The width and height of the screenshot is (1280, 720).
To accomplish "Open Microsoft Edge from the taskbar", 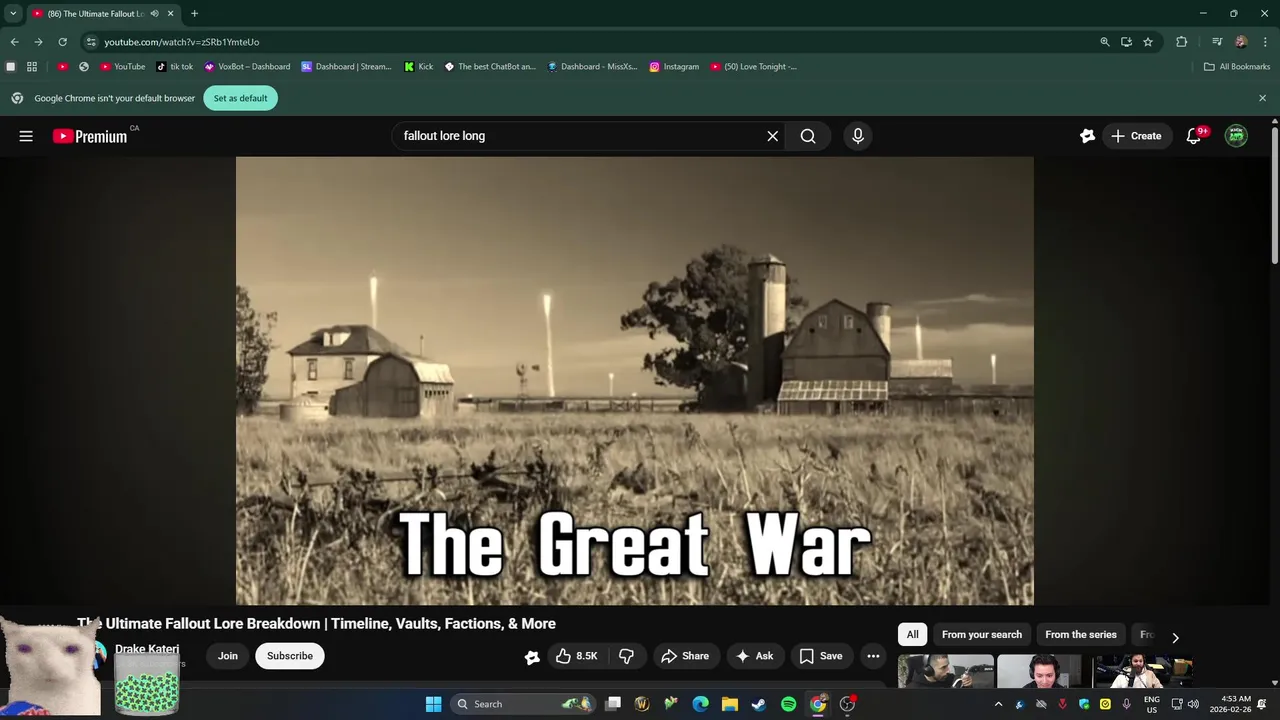I will (701, 704).
